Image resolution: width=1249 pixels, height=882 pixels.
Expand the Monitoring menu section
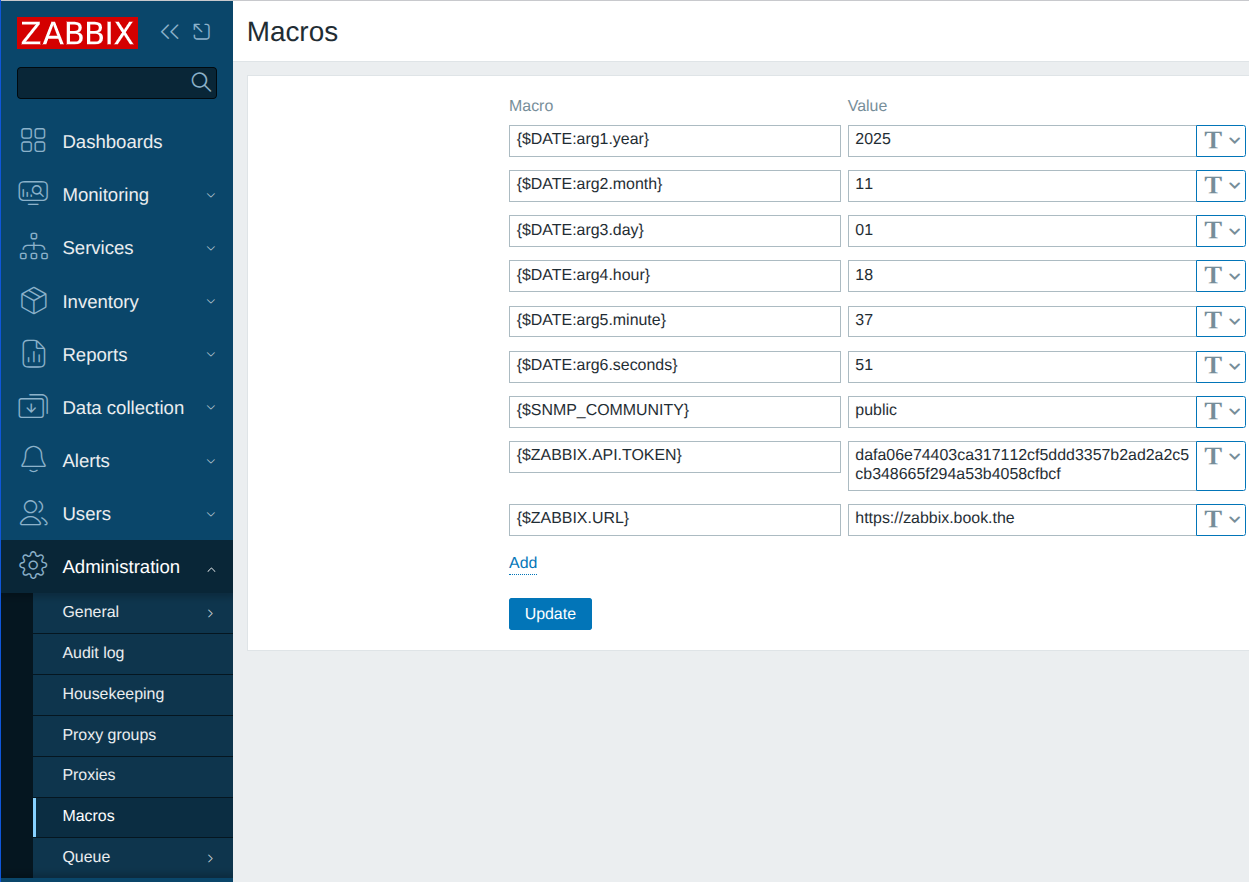[210, 195]
